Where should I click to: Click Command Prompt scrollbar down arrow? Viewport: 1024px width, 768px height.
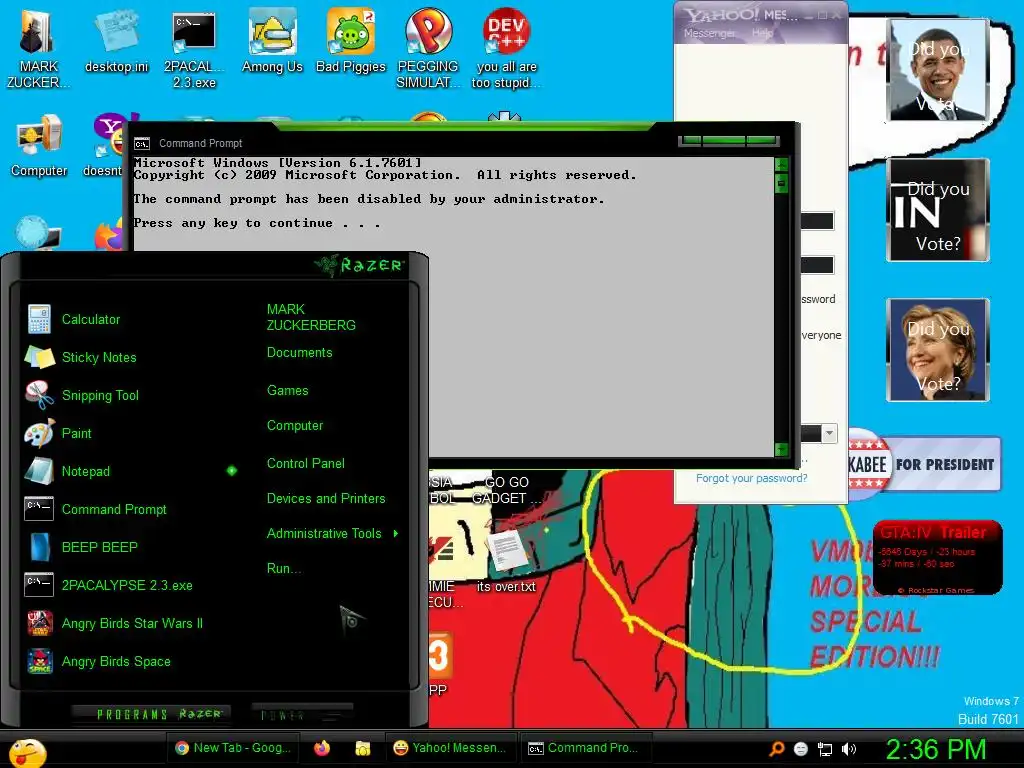click(781, 449)
